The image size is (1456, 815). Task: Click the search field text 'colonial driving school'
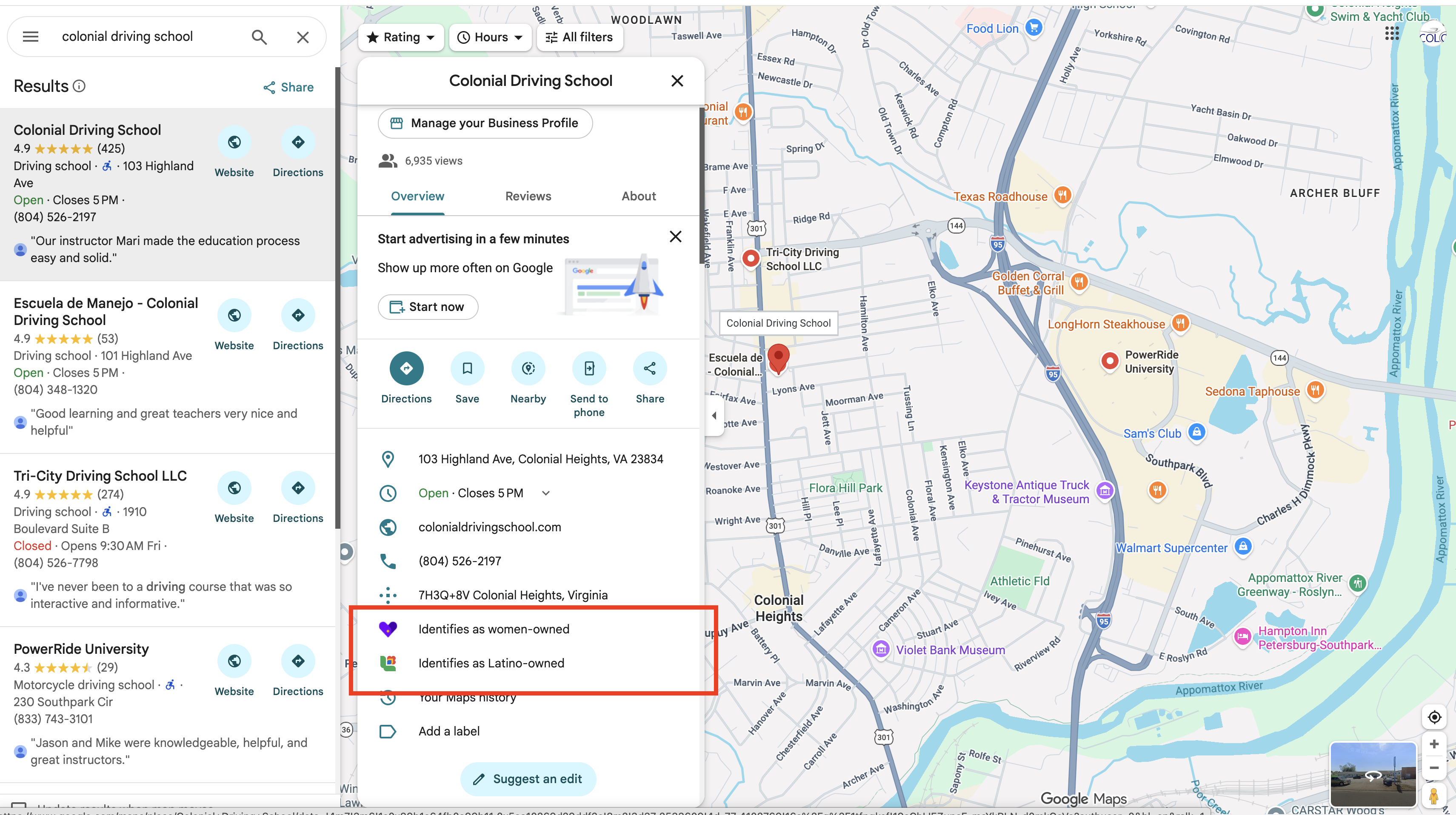[127, 37]
